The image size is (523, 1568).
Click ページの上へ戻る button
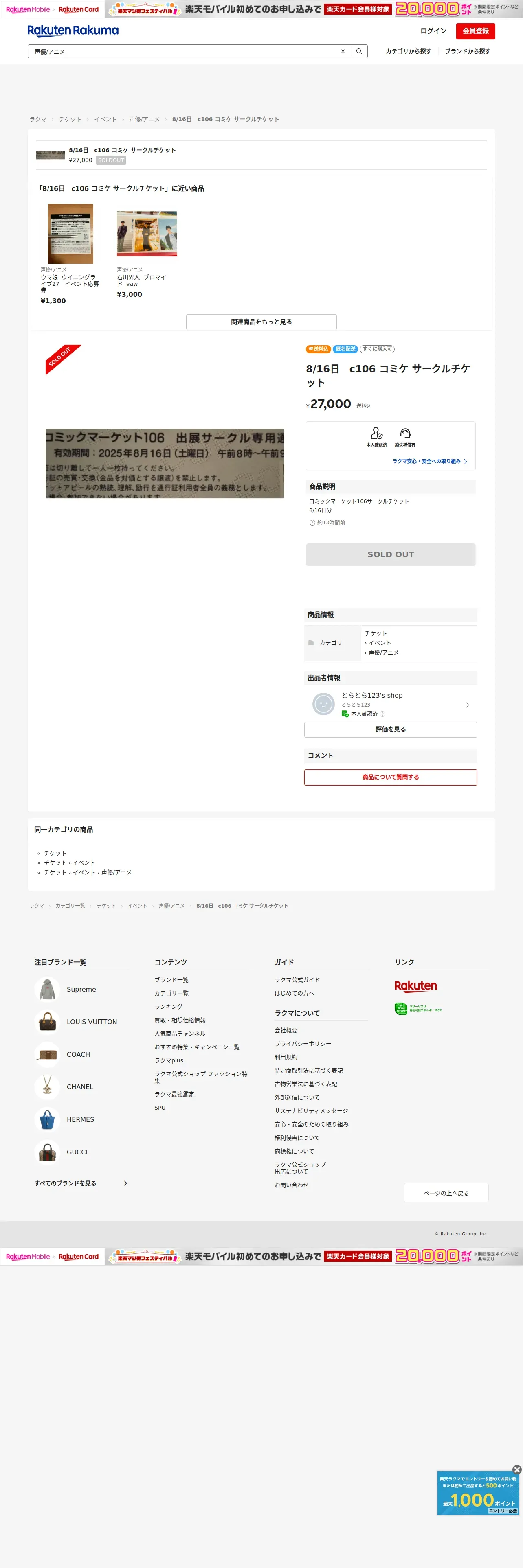tap(446, 1193)
